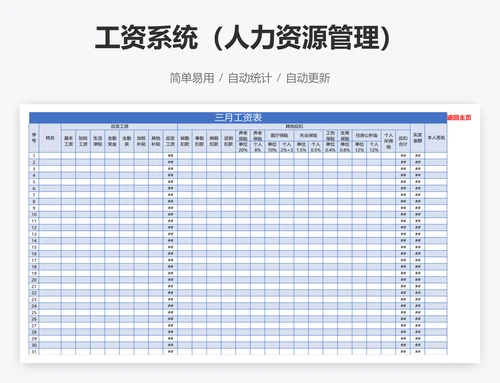500x383 pixels.
Task: Select the 实发金额 column header
Action: tap(418, 138)
